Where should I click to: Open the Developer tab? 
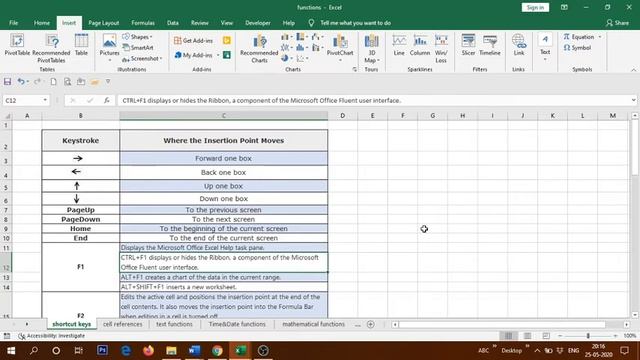[258, 23]
